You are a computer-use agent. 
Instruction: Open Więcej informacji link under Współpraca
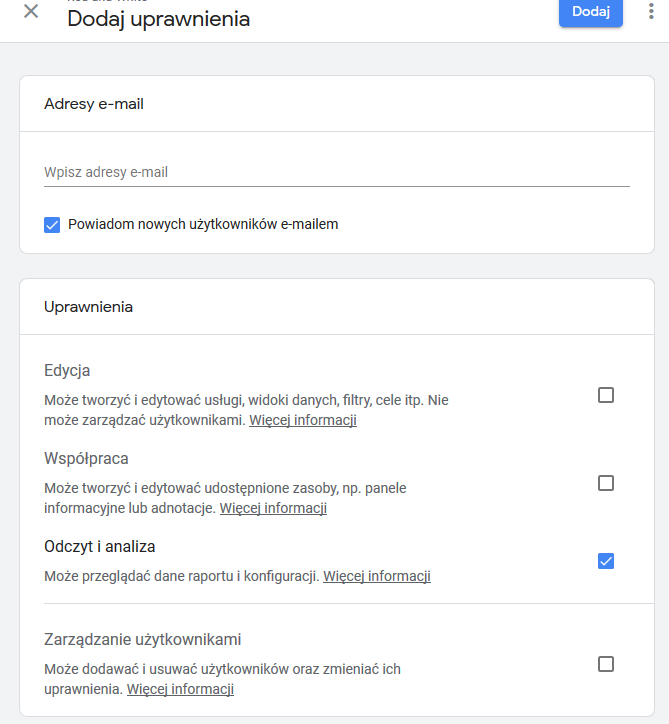click(x=273, y=508)
